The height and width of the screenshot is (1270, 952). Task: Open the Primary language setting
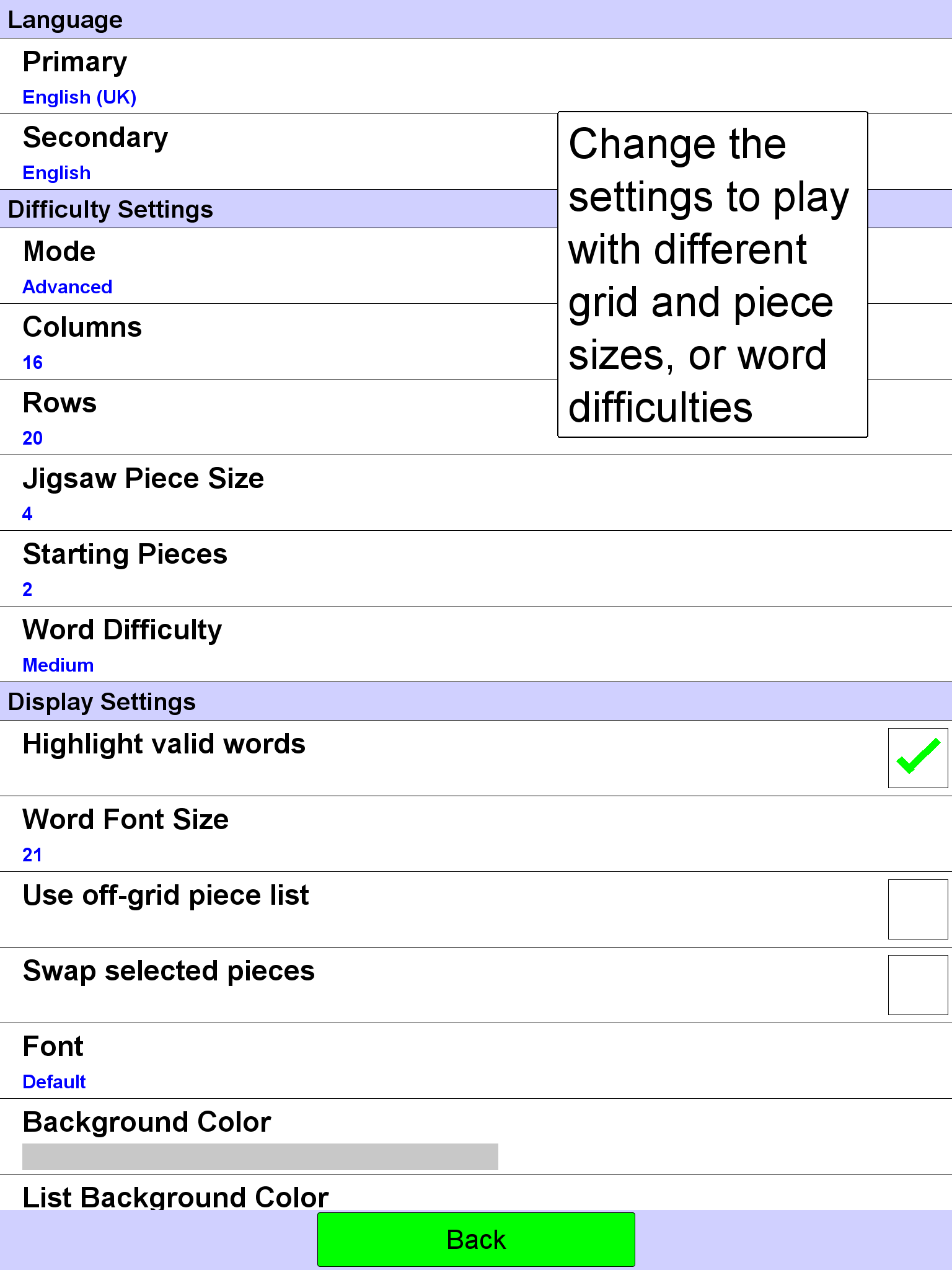pos(476,76)
